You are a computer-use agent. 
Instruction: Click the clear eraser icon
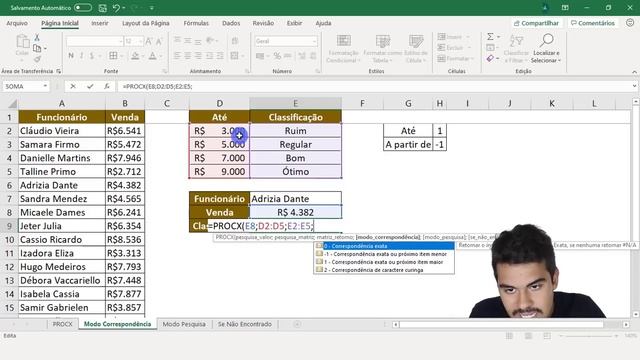(490, 59)
